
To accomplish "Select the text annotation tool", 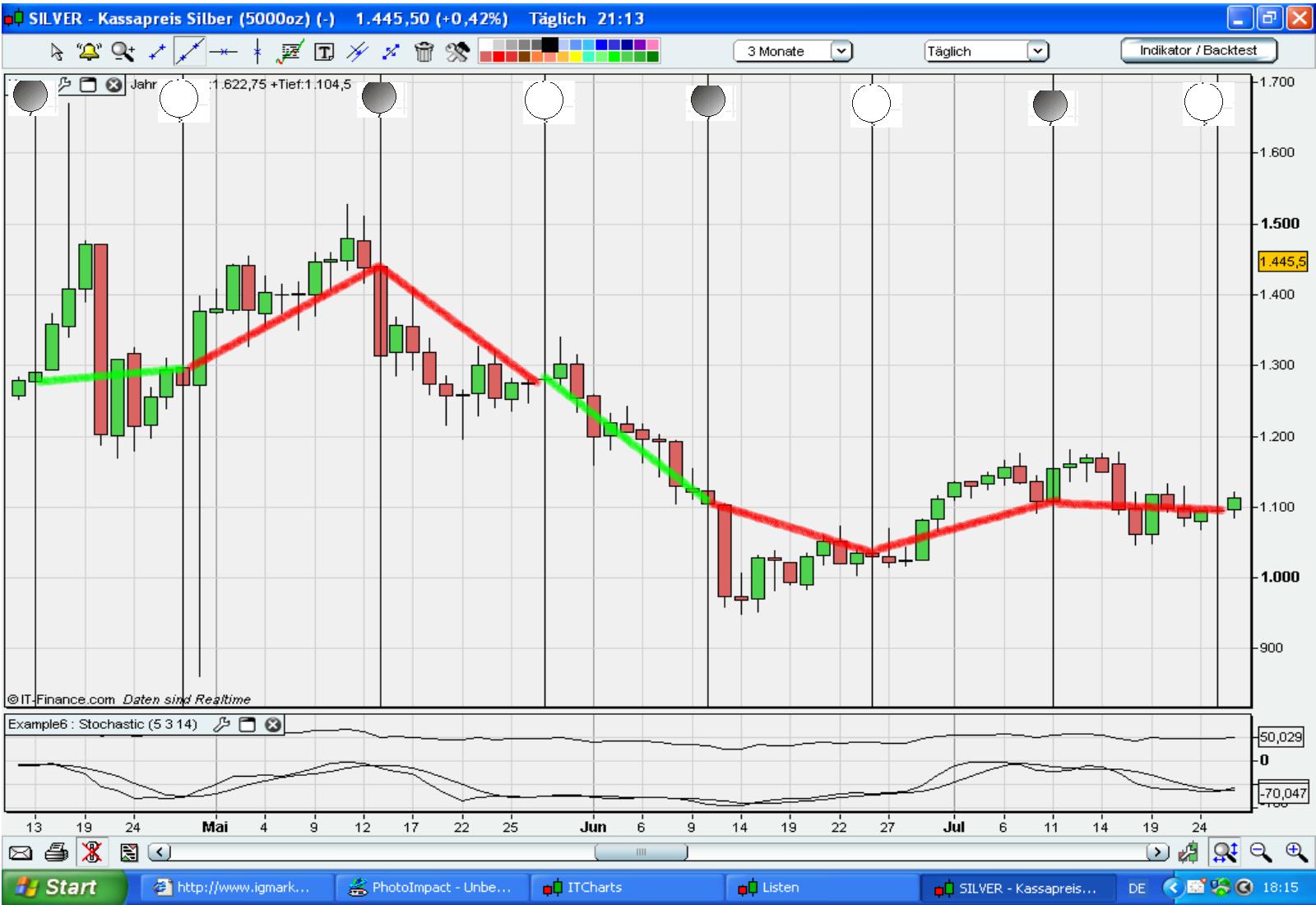I will (325, 53).
